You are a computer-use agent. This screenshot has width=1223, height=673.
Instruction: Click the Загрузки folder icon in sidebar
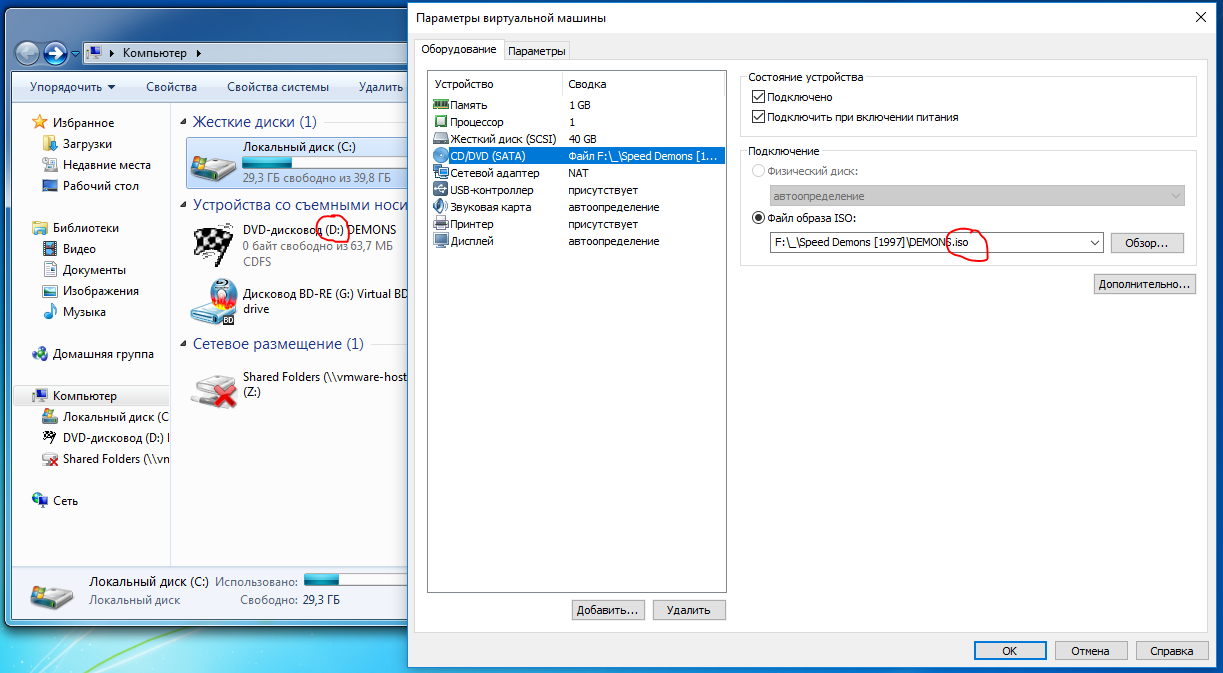tap(50, 144)
